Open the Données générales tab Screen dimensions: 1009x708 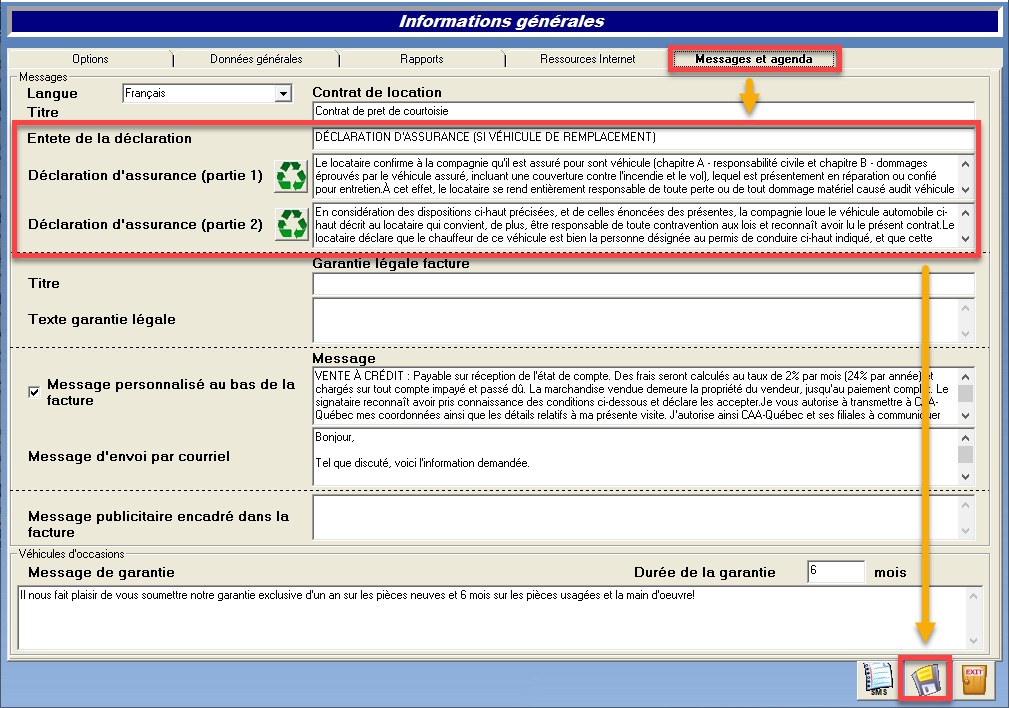coord(256,59)
